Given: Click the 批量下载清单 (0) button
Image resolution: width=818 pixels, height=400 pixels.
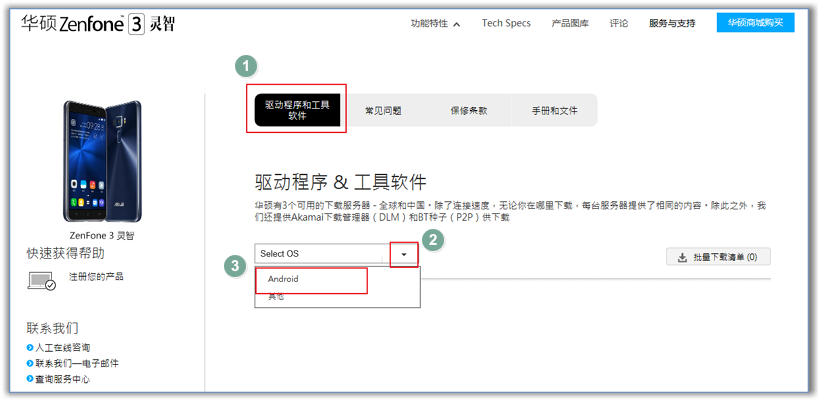Looking at the screenshot, I should (x=718, y=257).
